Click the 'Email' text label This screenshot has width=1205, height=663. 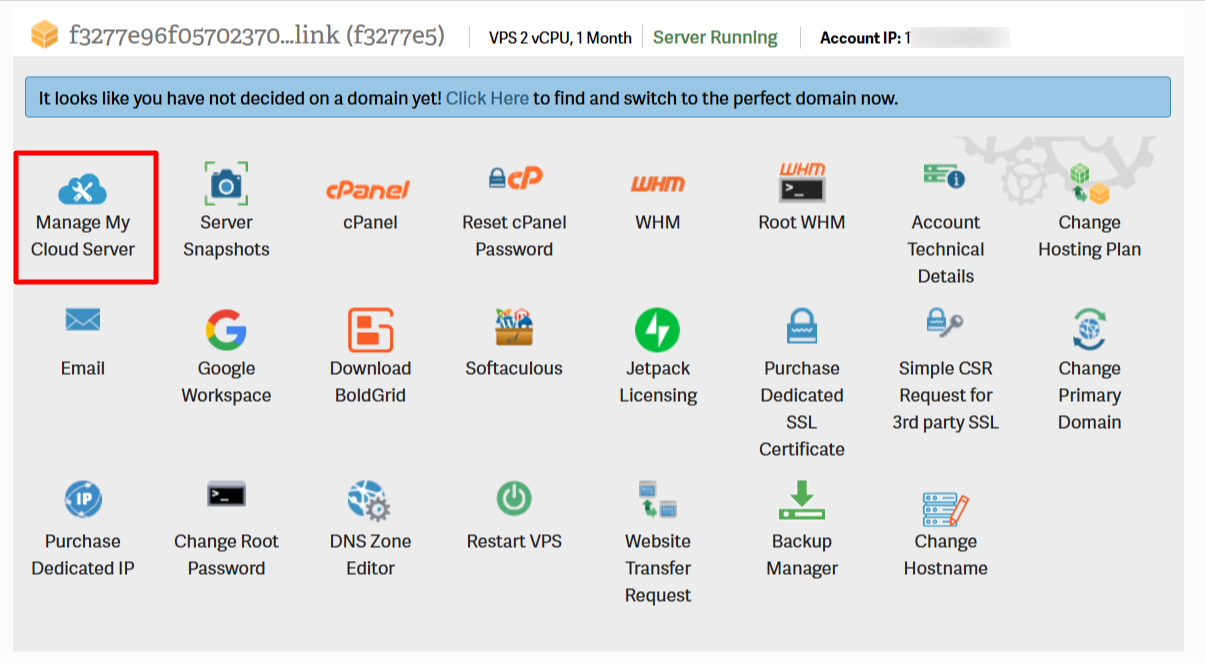[83, 368]
